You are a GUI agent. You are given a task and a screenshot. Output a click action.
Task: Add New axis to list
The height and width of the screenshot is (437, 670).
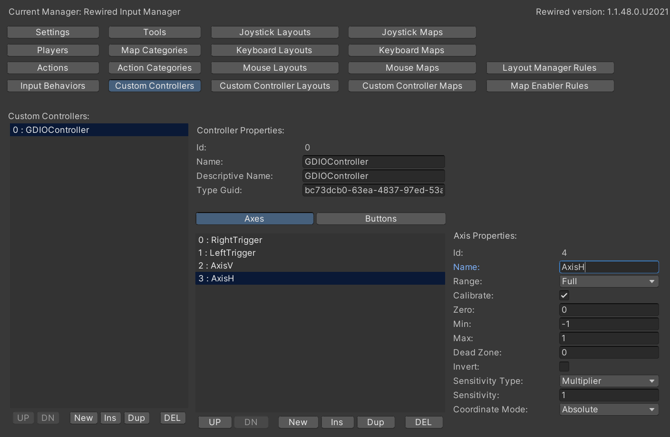[x=298, y=422]
